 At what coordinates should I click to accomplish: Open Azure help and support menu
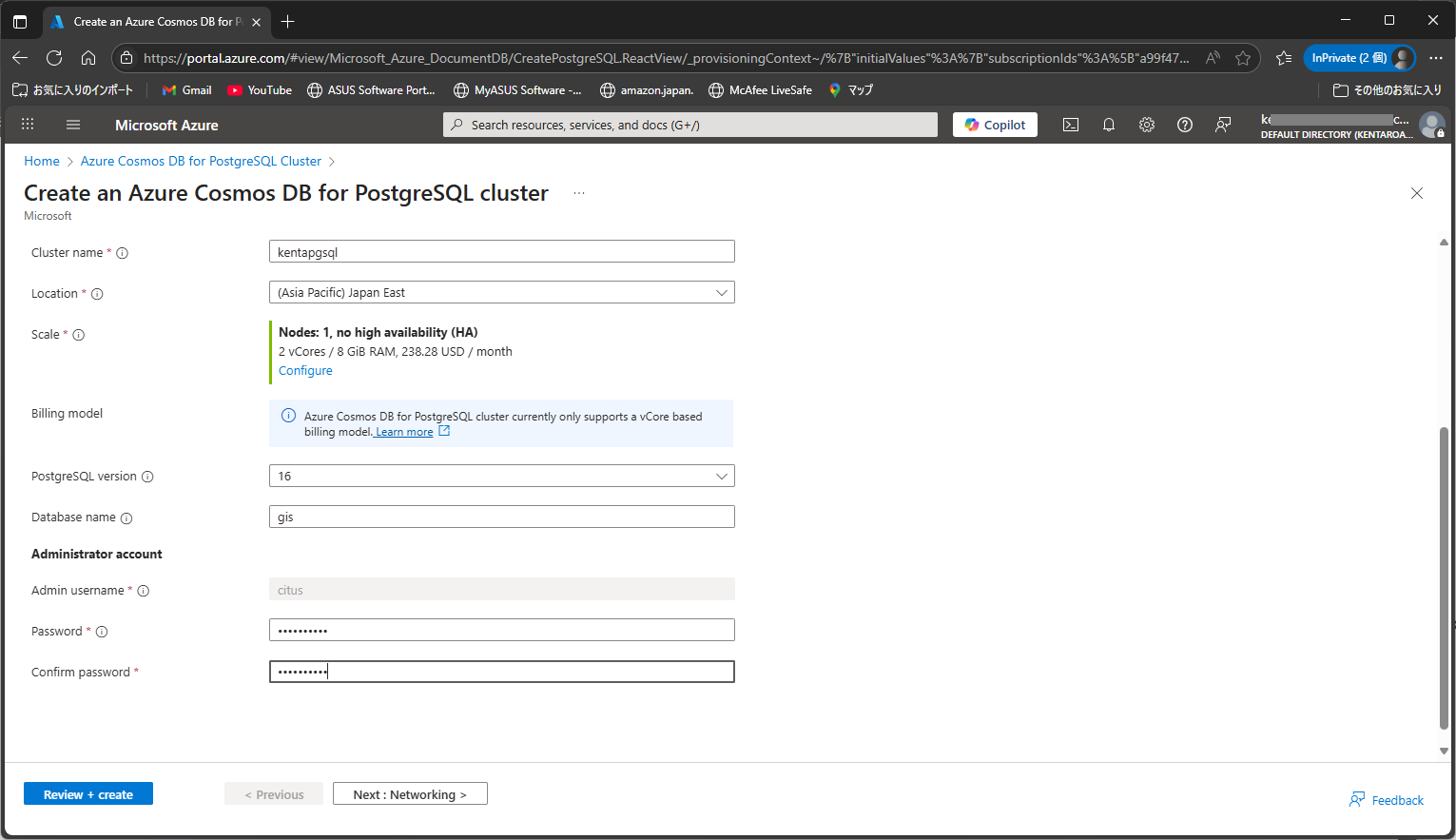coord(1185,125)
